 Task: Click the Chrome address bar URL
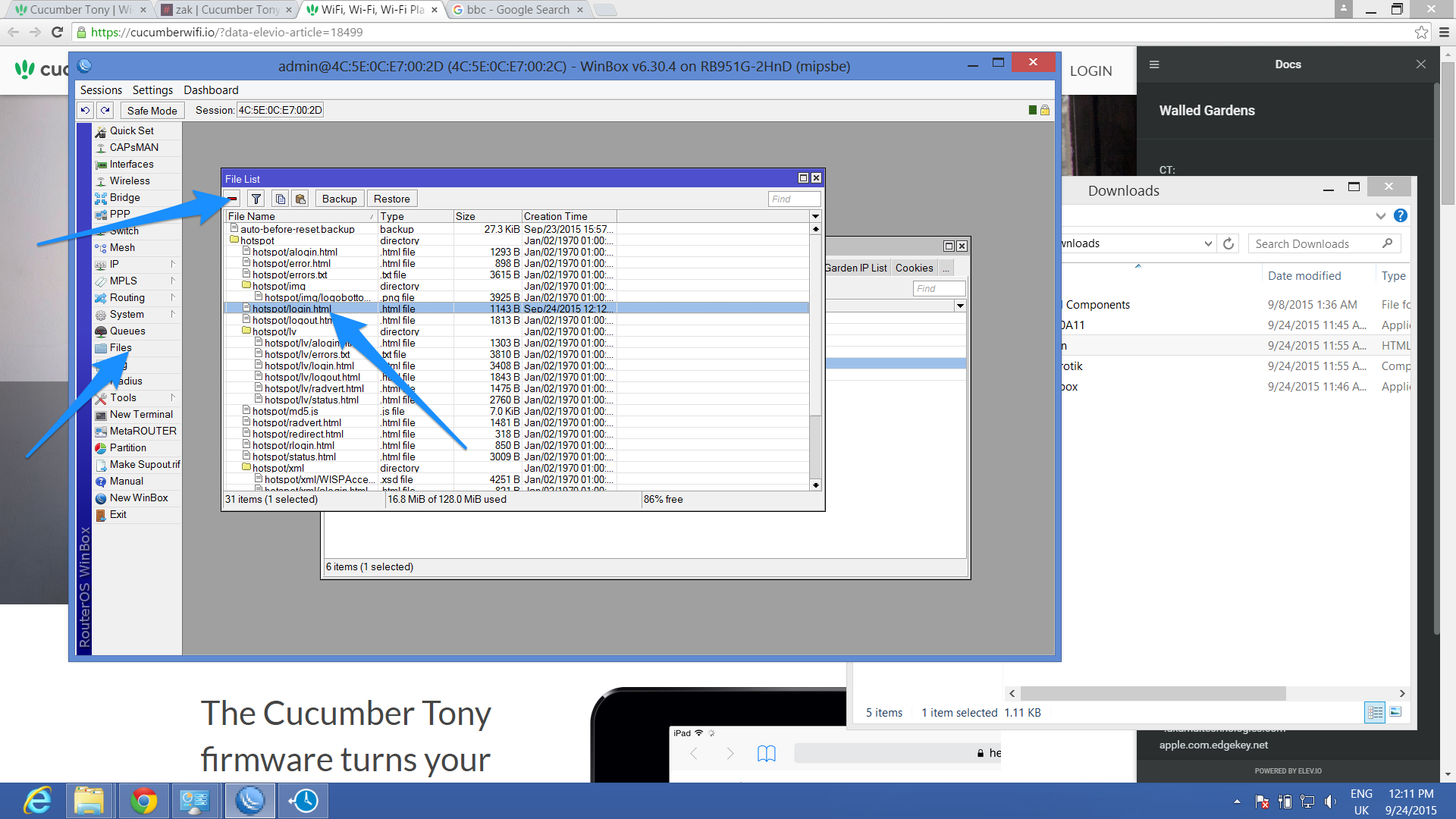coord(227,32)
